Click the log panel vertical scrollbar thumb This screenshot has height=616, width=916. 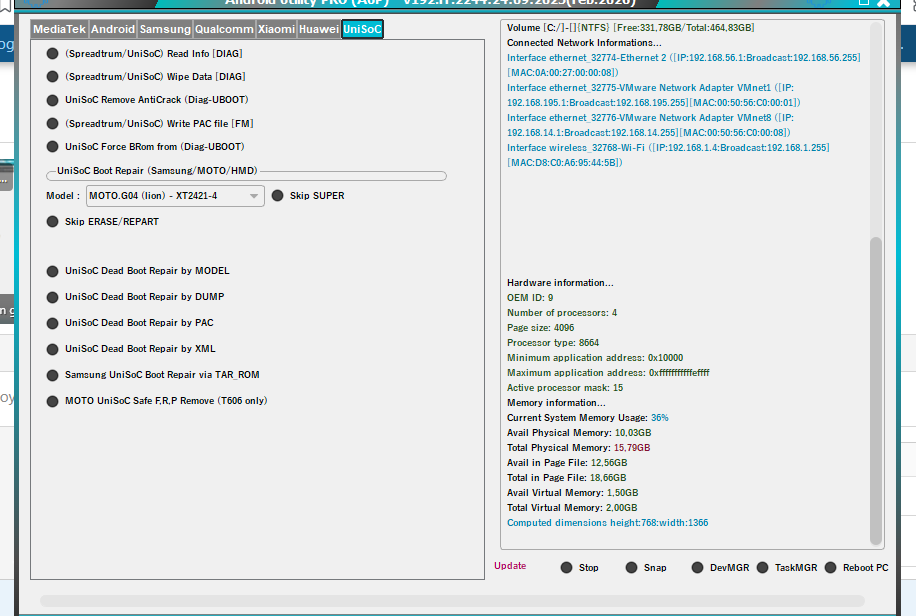(x=876, y=390)
